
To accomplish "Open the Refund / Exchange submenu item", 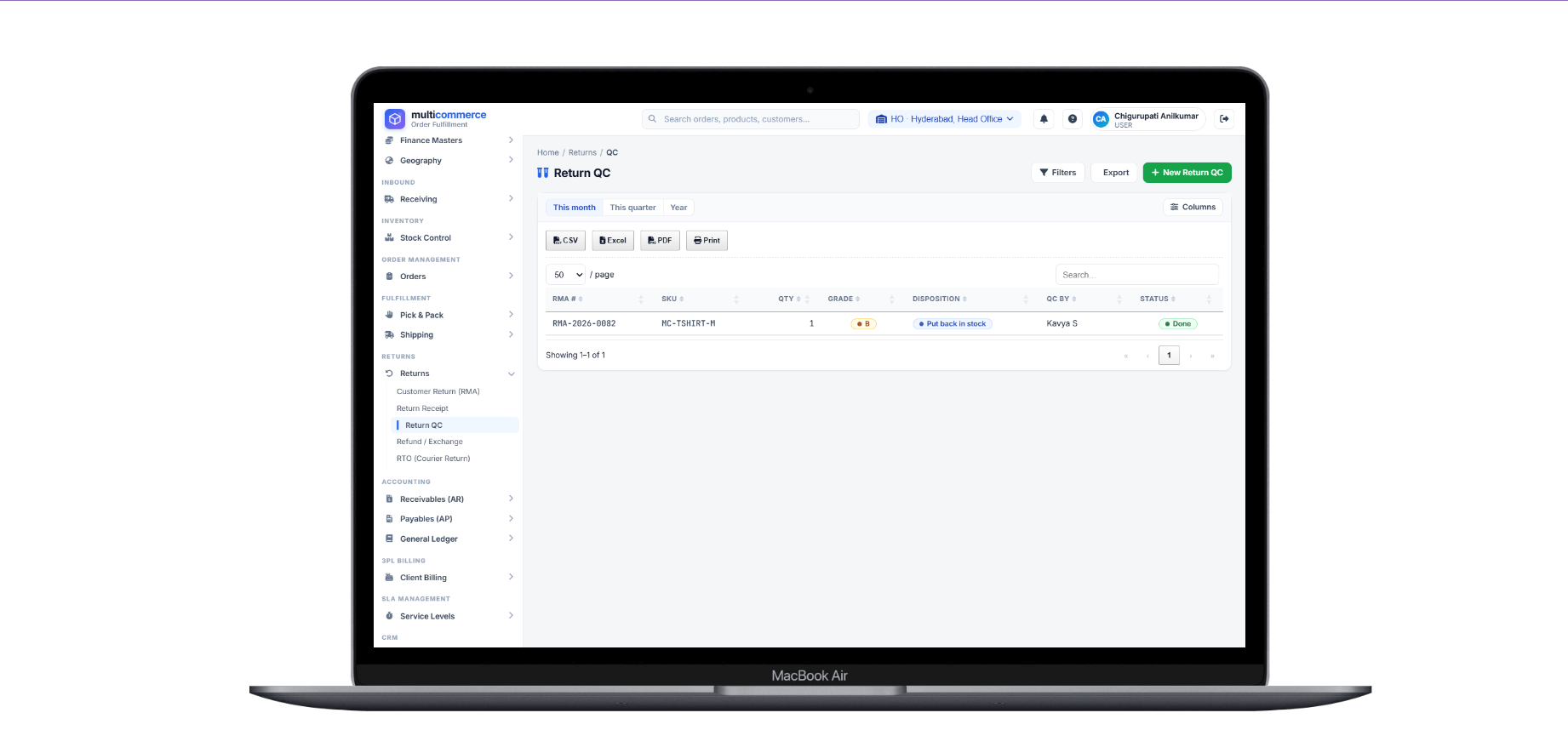I will pos(430,442).
